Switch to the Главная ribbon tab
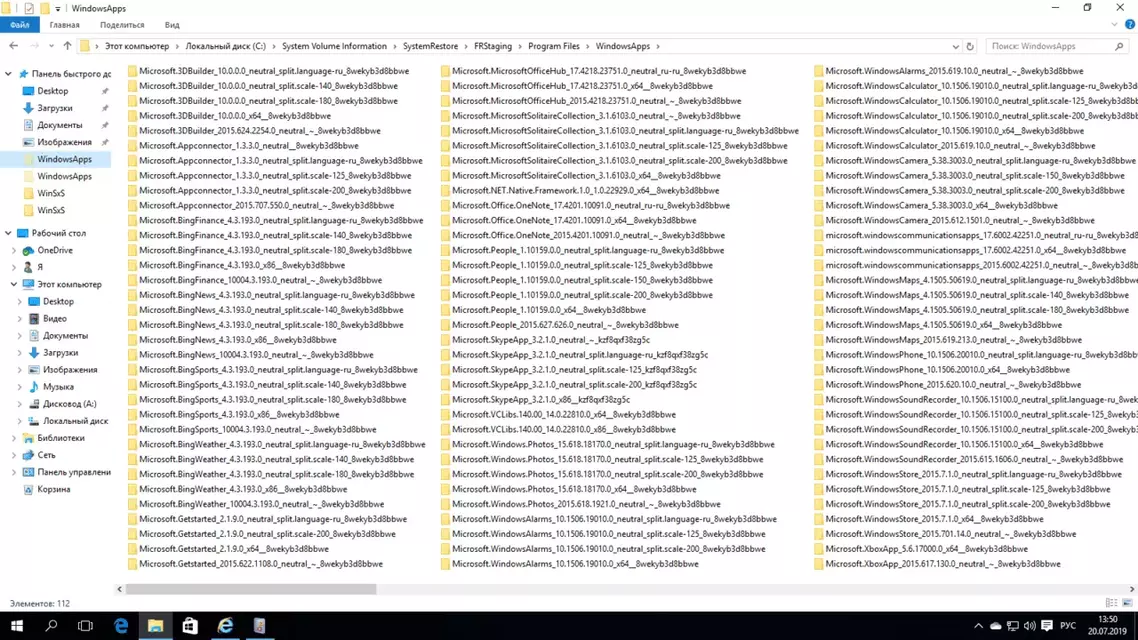 click(65, 25)
